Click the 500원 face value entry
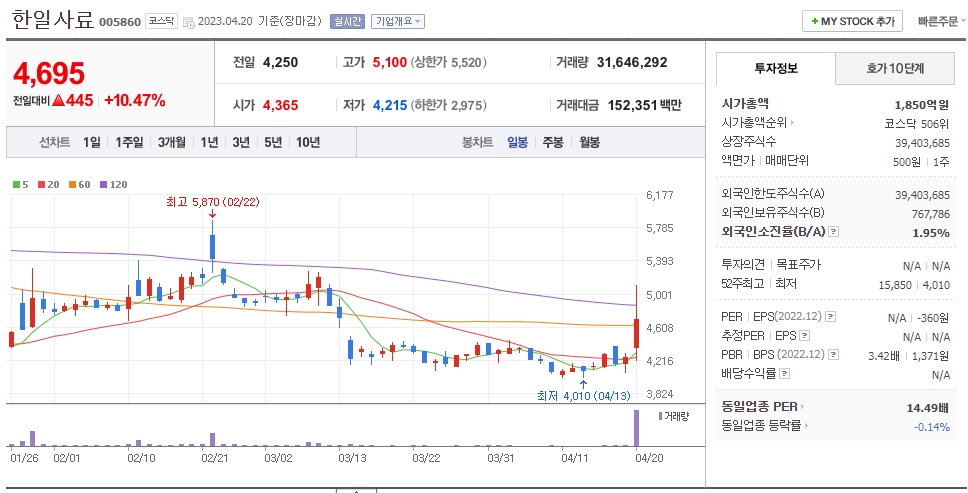Viewport: 968px width, 493px height. coord(907,162)
